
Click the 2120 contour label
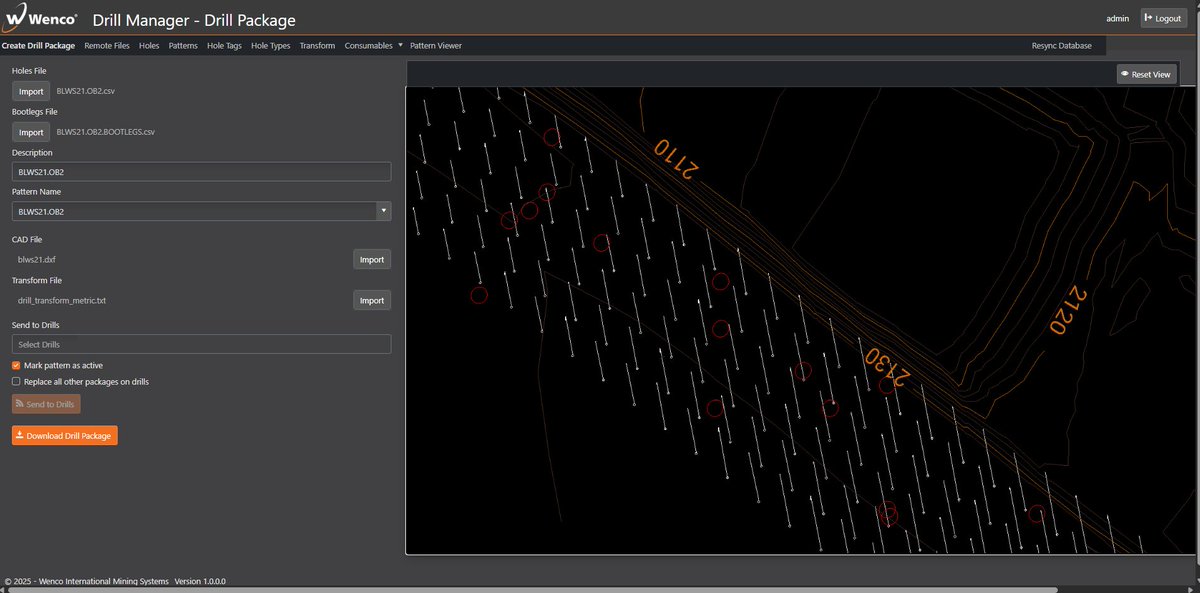[1066, 312]
